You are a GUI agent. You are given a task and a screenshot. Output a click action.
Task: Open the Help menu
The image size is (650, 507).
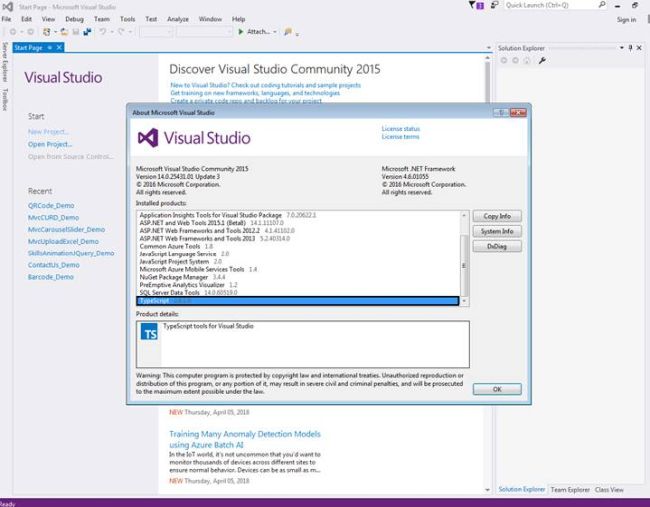click(x=238, y=19)
